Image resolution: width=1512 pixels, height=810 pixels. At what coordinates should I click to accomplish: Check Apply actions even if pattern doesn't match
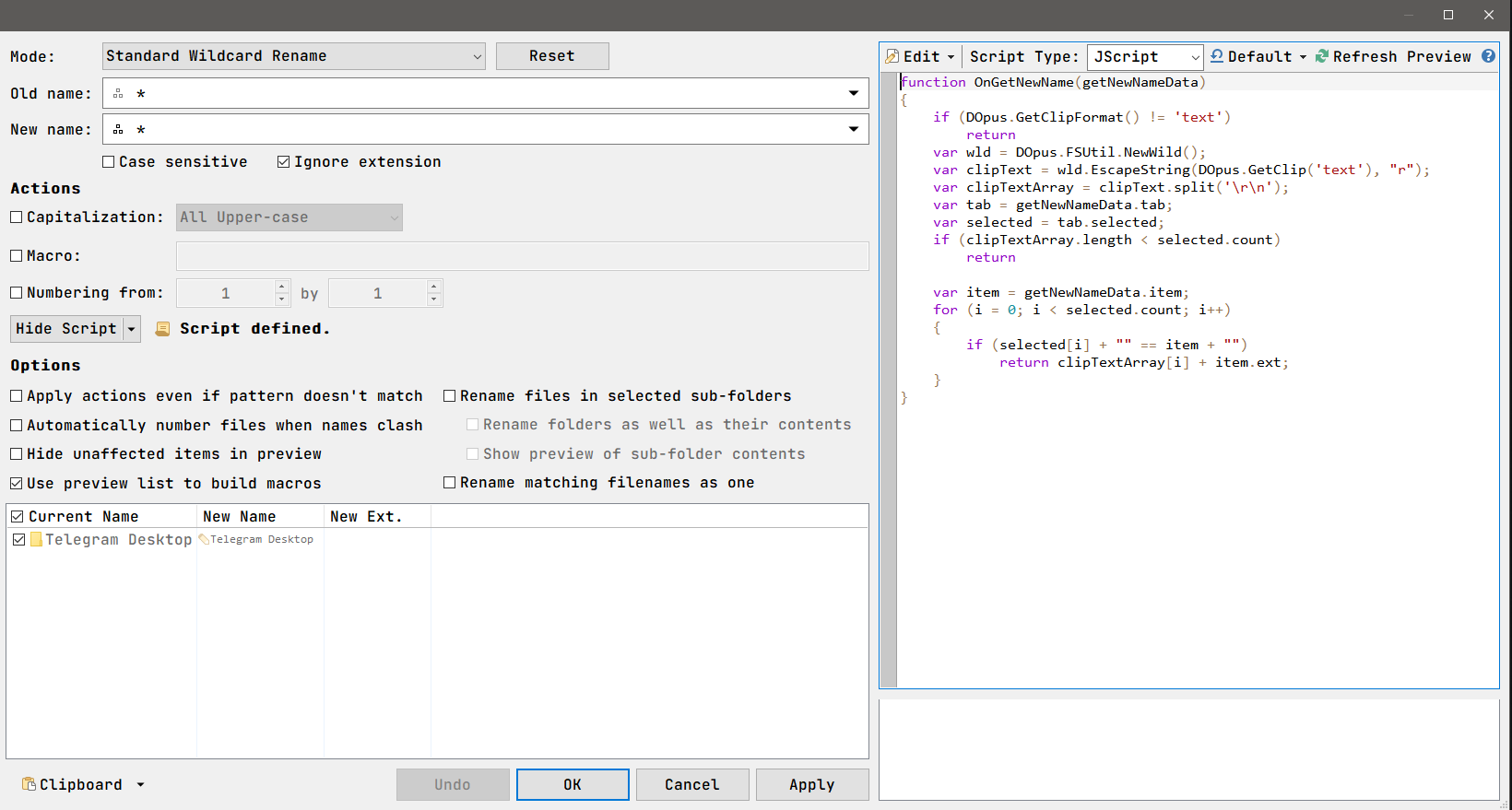coord(17,396)
